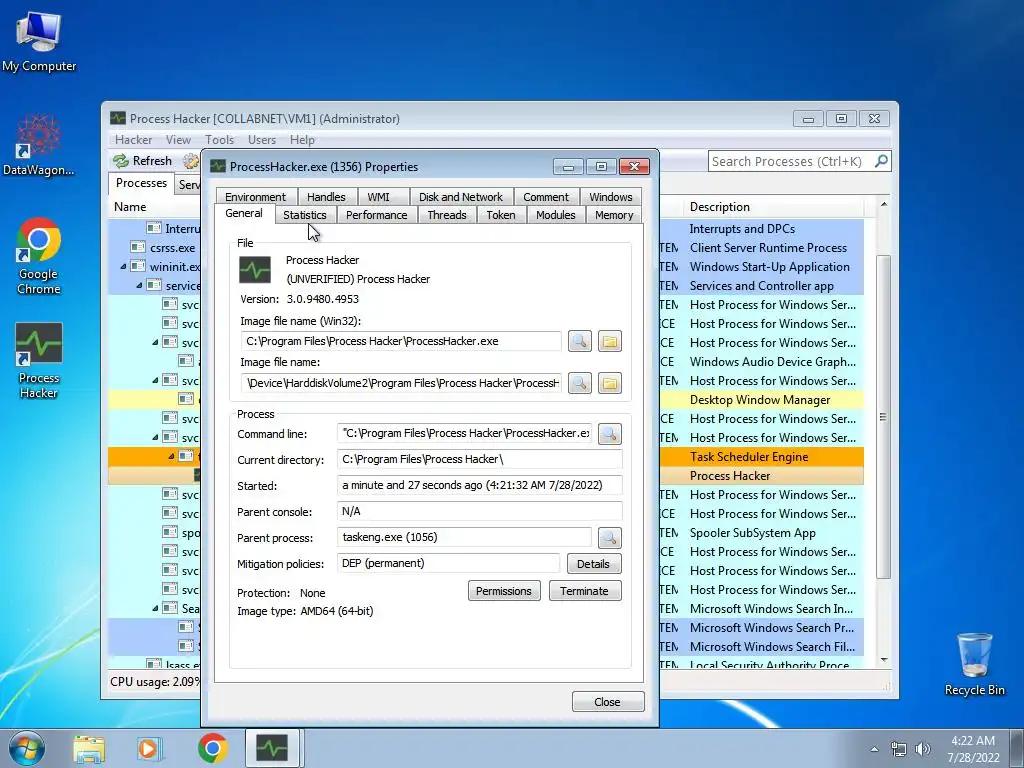Click the Permissions button
This screenshot has height=768, width=1024.
click(x=504, y=591)
